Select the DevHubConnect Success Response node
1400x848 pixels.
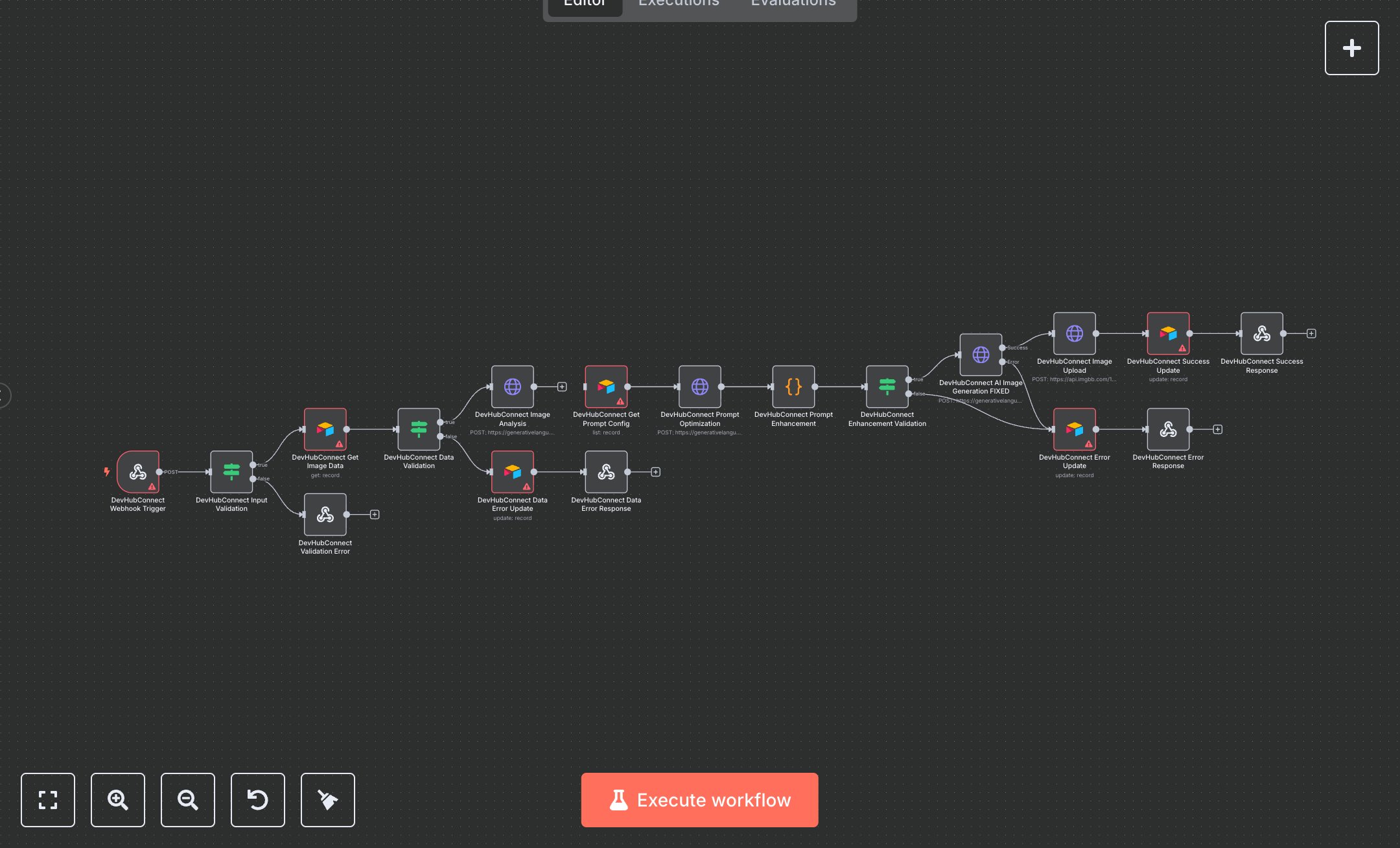coord(1261,333)
